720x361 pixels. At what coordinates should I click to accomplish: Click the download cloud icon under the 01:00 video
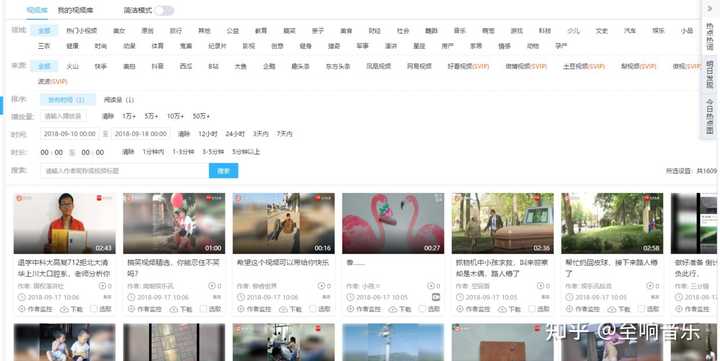(x=174, y=309)
